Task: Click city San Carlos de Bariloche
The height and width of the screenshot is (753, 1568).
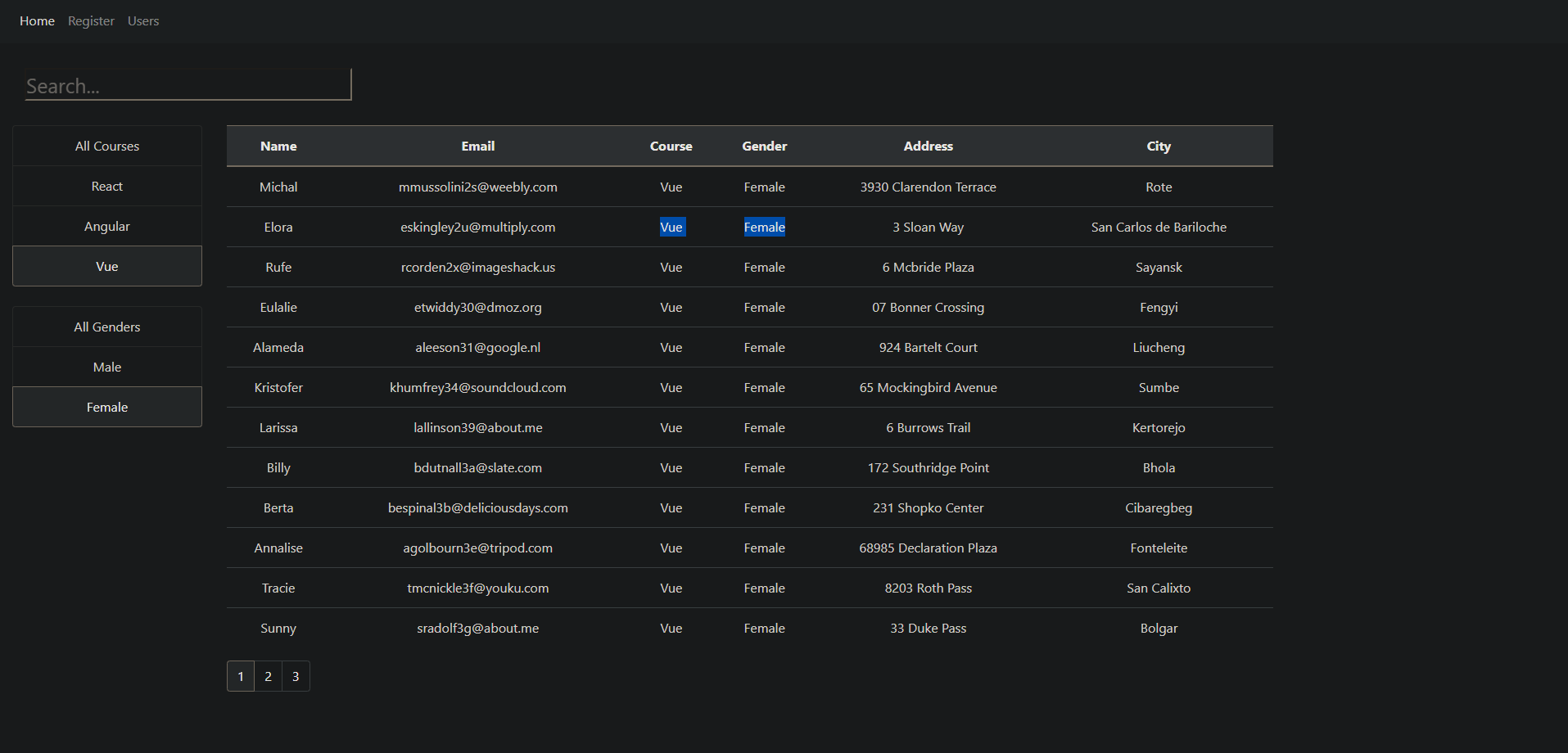Action: tap(1159, 228)
